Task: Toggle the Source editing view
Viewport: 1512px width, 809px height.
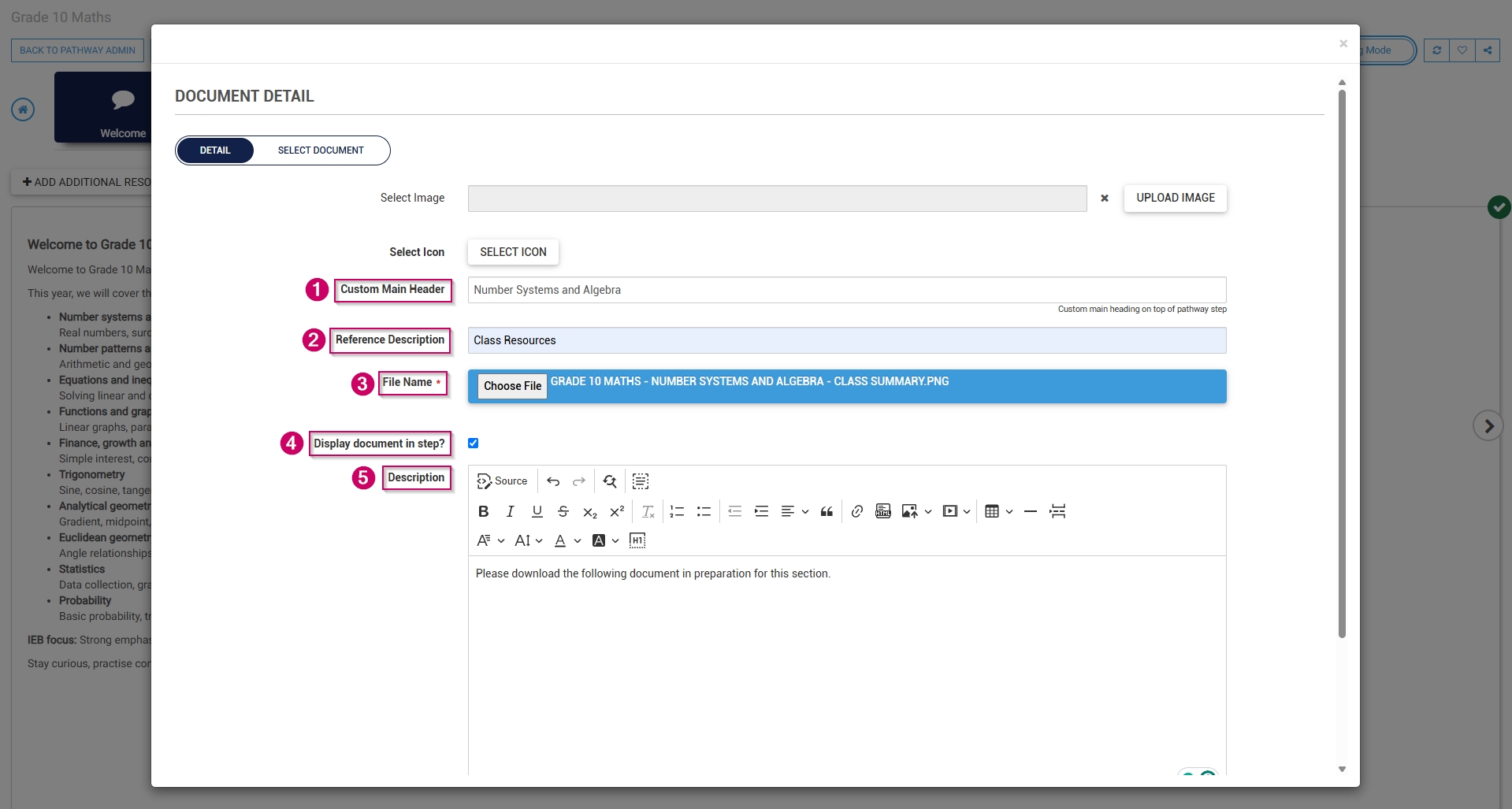Action: point(503,481)
